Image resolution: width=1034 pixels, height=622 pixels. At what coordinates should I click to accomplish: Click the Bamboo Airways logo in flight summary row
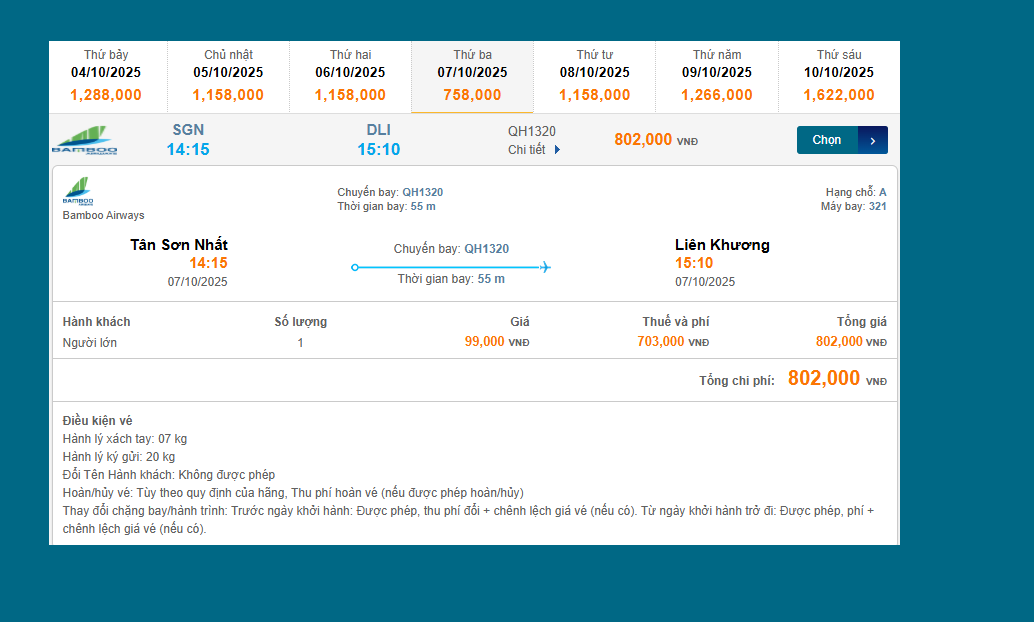(x=85, y=140)
